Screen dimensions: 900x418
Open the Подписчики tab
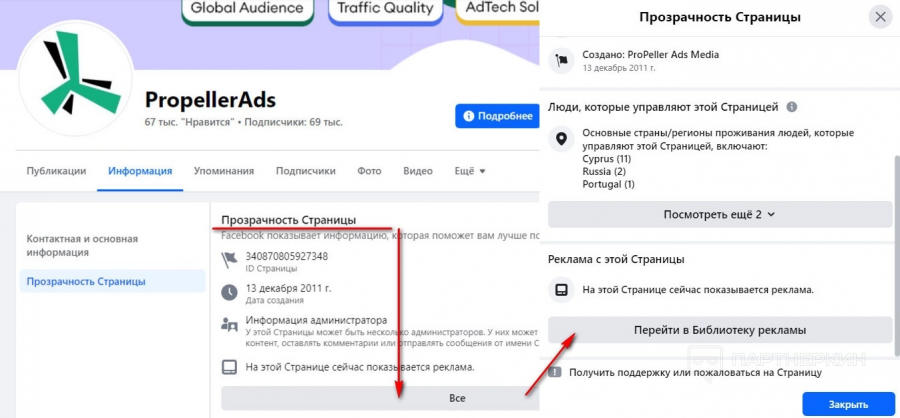click(x=305, y=171)
